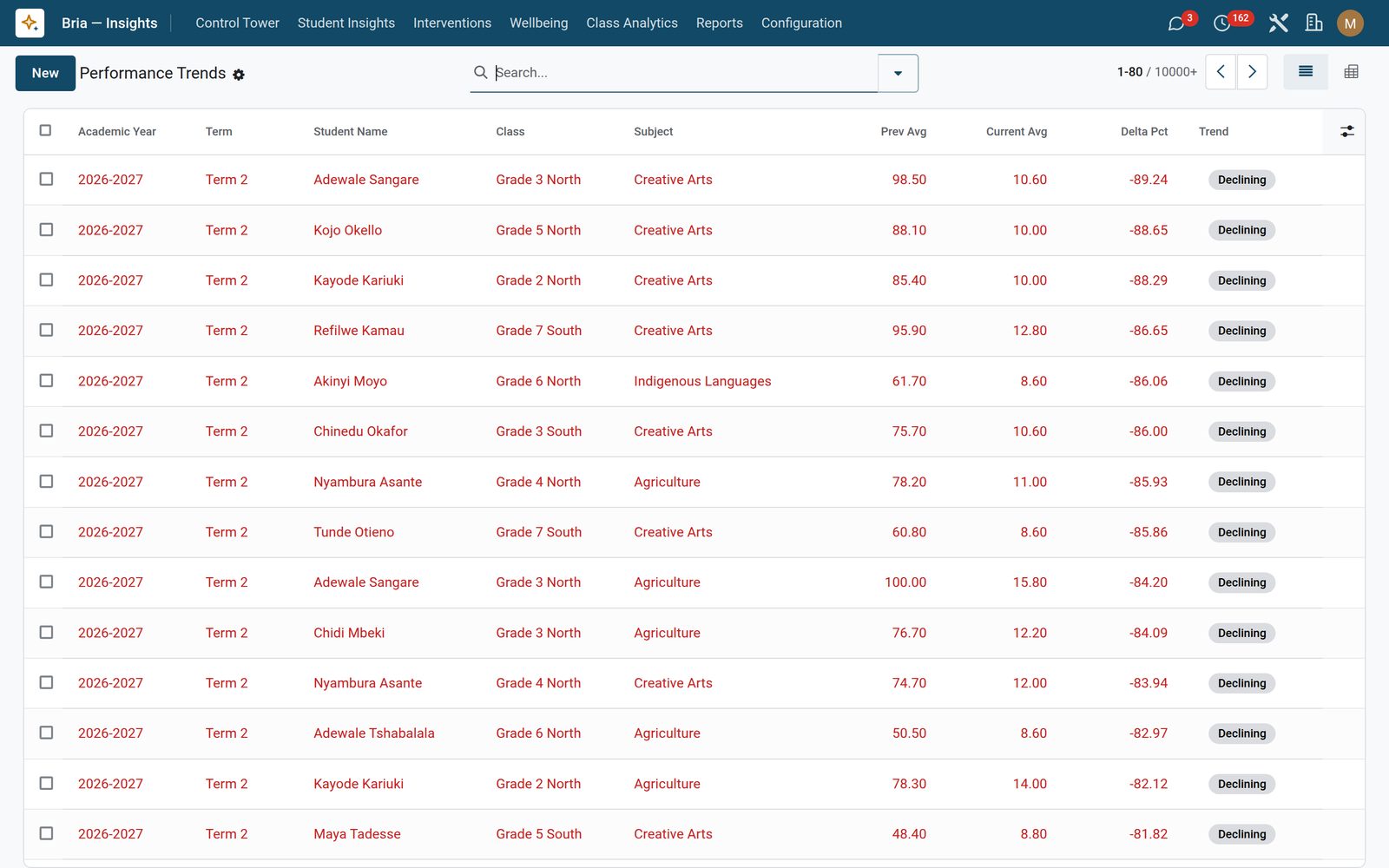Screen dimensions: 1389x868
Task: Expand the search options dropdown arrow
Action: click(x=898, y=73)
